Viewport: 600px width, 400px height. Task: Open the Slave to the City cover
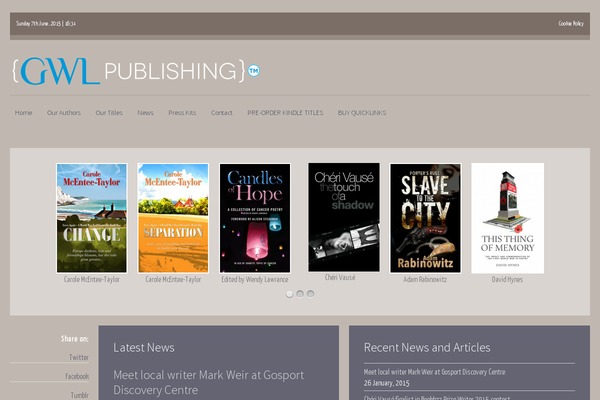coord(426,218)
